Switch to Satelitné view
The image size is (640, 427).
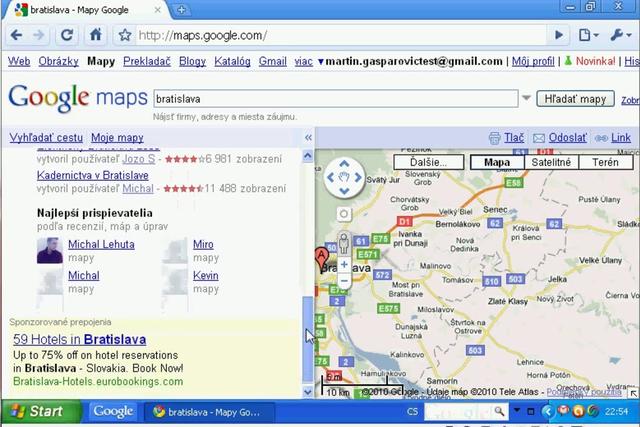click(x=551, y=162)
